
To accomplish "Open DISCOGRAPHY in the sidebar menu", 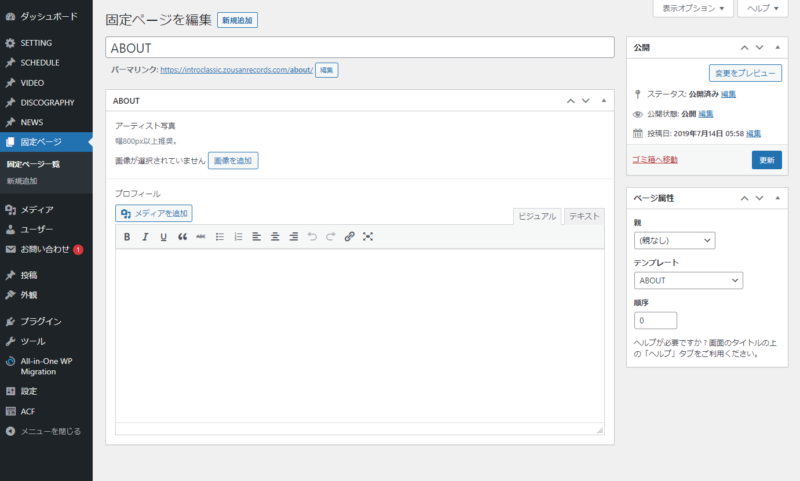I will [x=47, y=102].
